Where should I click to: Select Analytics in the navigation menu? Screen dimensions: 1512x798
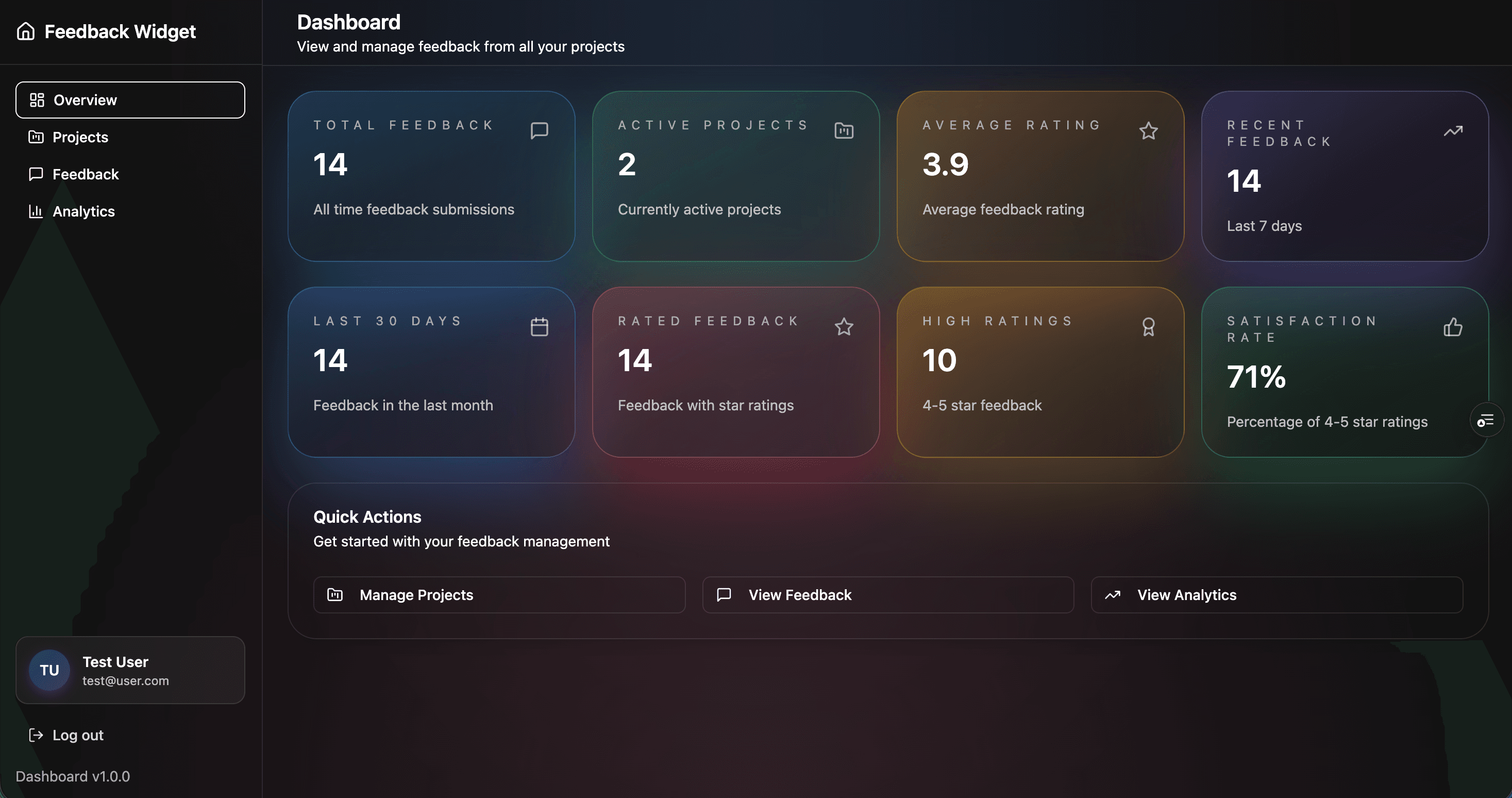click(x=83, y=211)
